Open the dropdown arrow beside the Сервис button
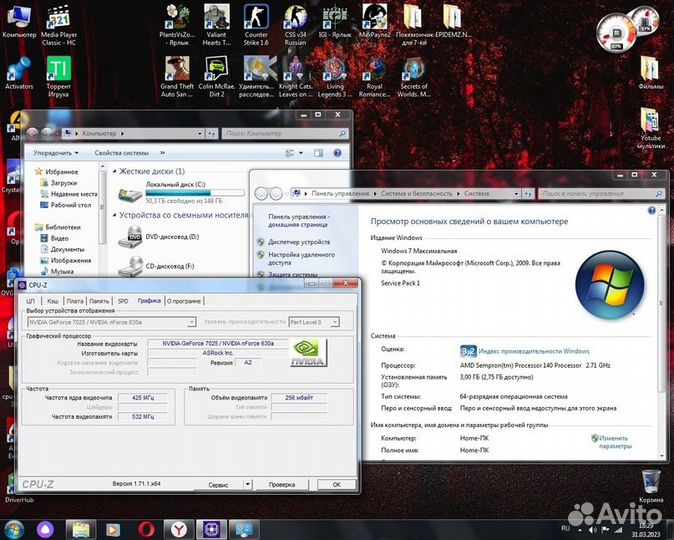 (x=250, y=484)
